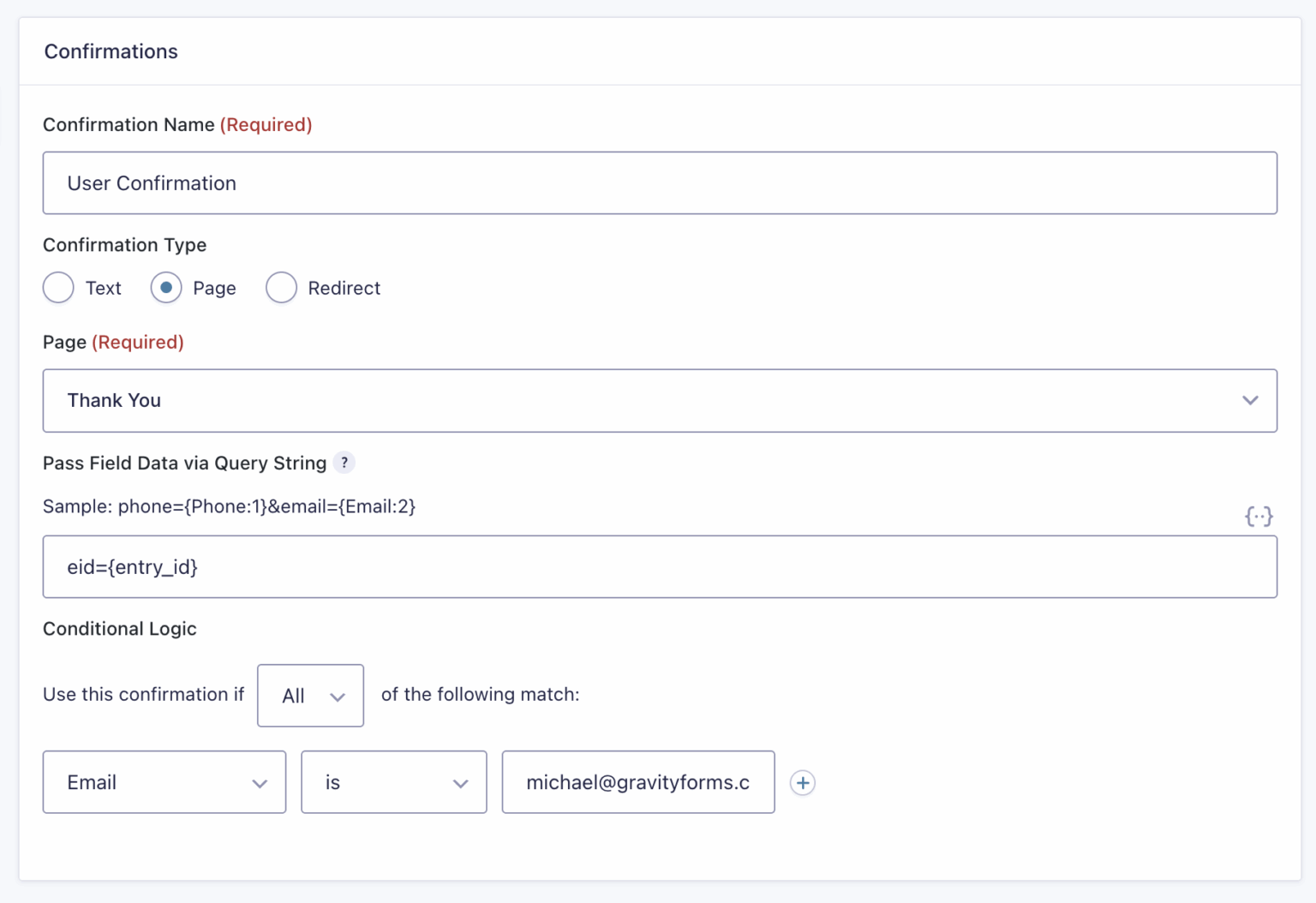Open the merge tag picker icon
1316x903 pixels.
(x=1259, y=516)
